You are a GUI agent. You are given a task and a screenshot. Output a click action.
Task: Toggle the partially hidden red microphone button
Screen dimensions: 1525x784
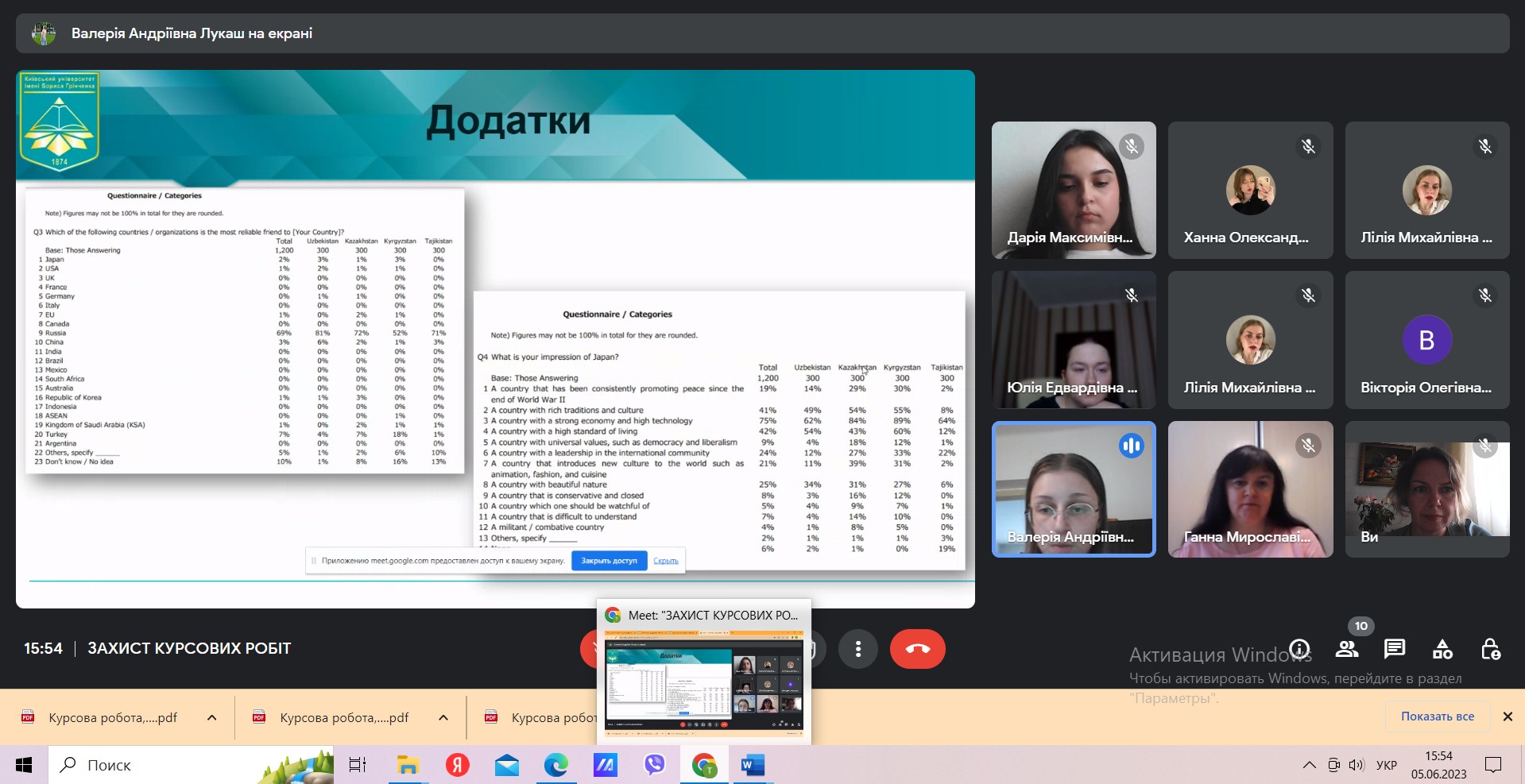588,649
